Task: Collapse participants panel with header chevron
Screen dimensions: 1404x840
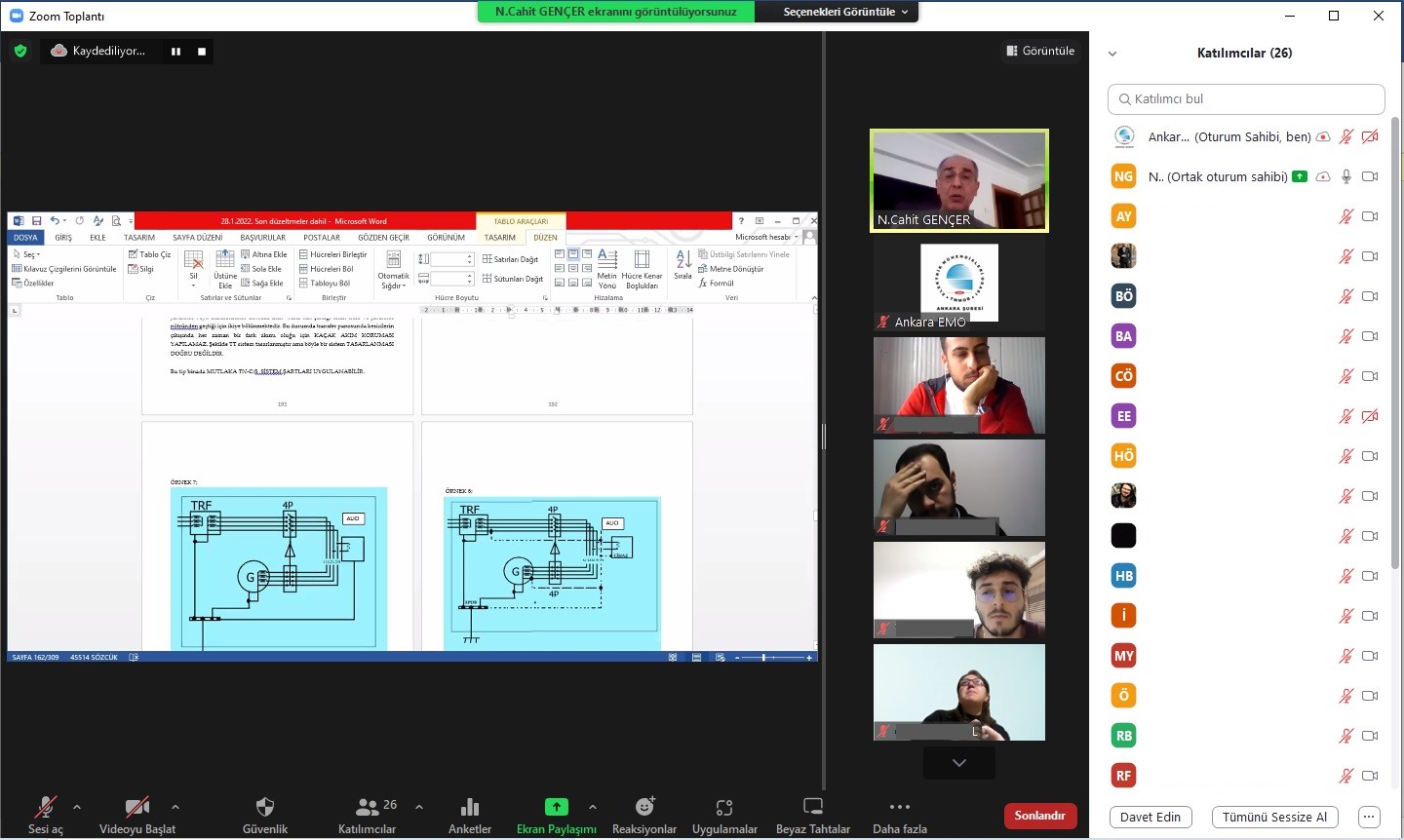Action: (x=1112, y=54)
